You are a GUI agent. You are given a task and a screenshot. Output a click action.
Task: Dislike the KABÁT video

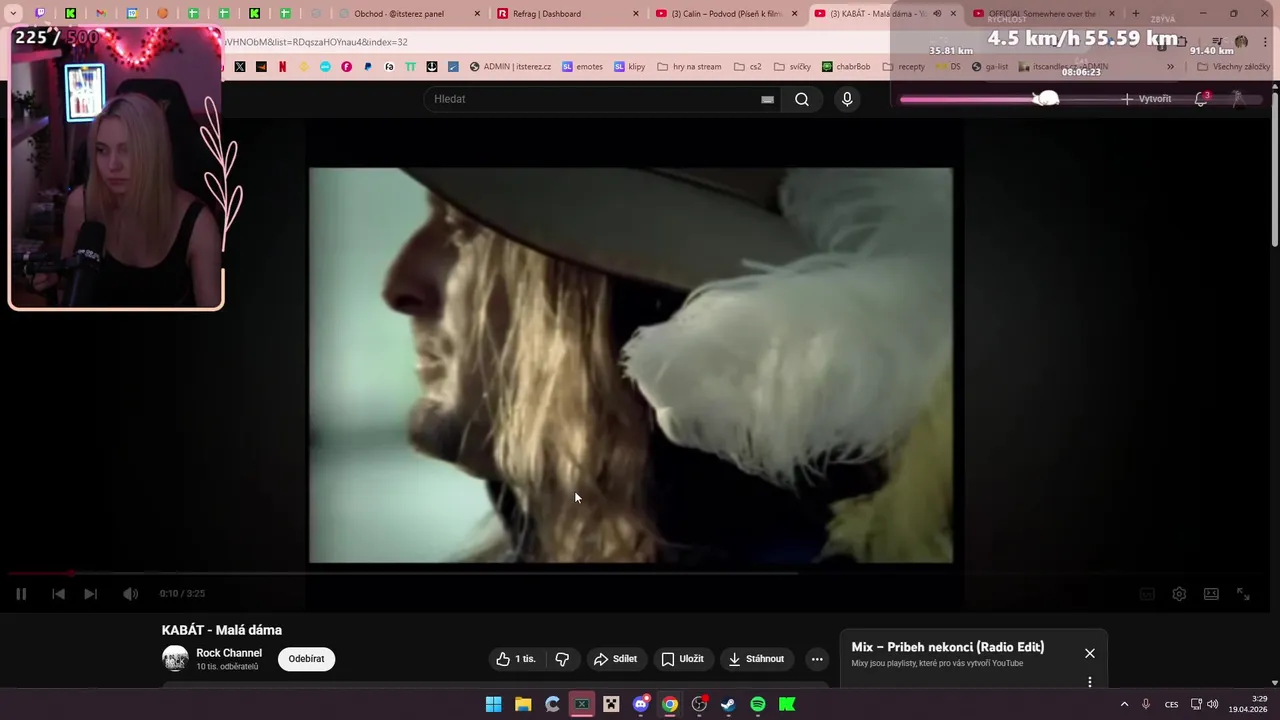pyautogui.click(x=562, y=659)
